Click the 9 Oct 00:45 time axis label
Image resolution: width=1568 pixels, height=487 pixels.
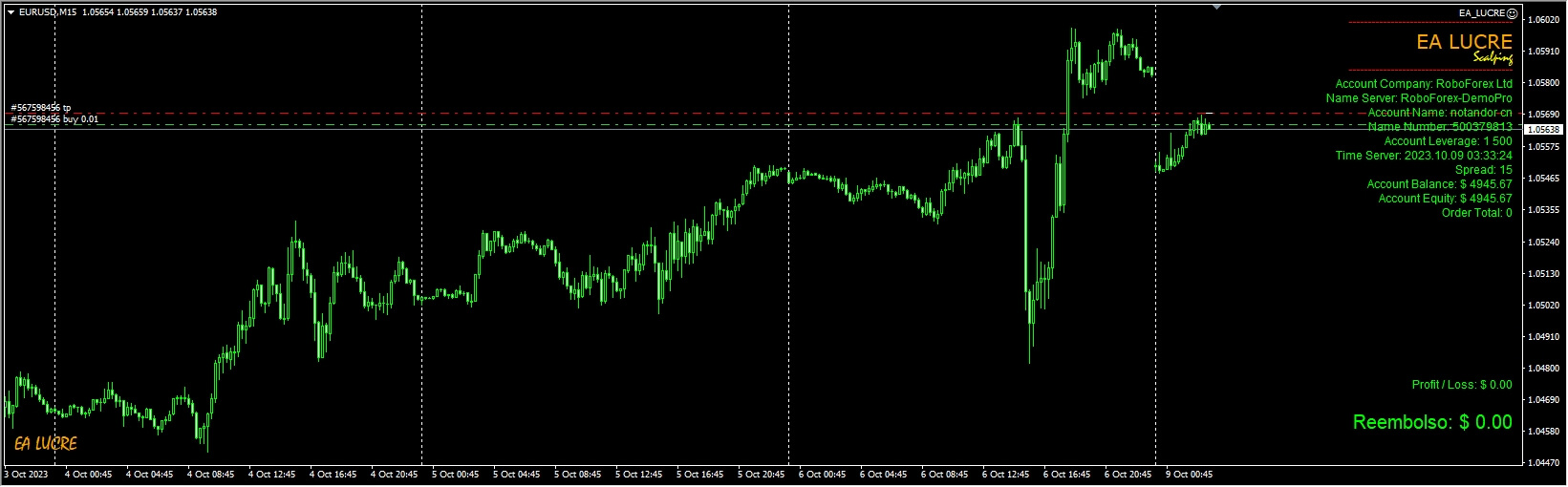pyautogui.click(x=1188, y=475)
